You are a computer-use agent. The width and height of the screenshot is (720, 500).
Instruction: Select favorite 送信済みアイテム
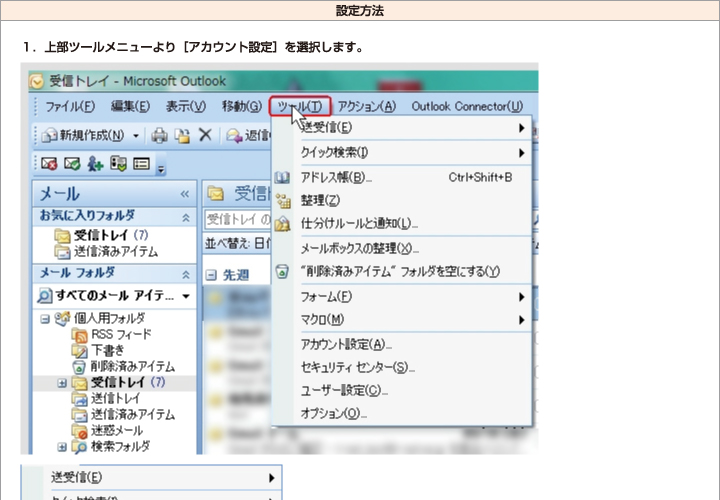point(106,252)
